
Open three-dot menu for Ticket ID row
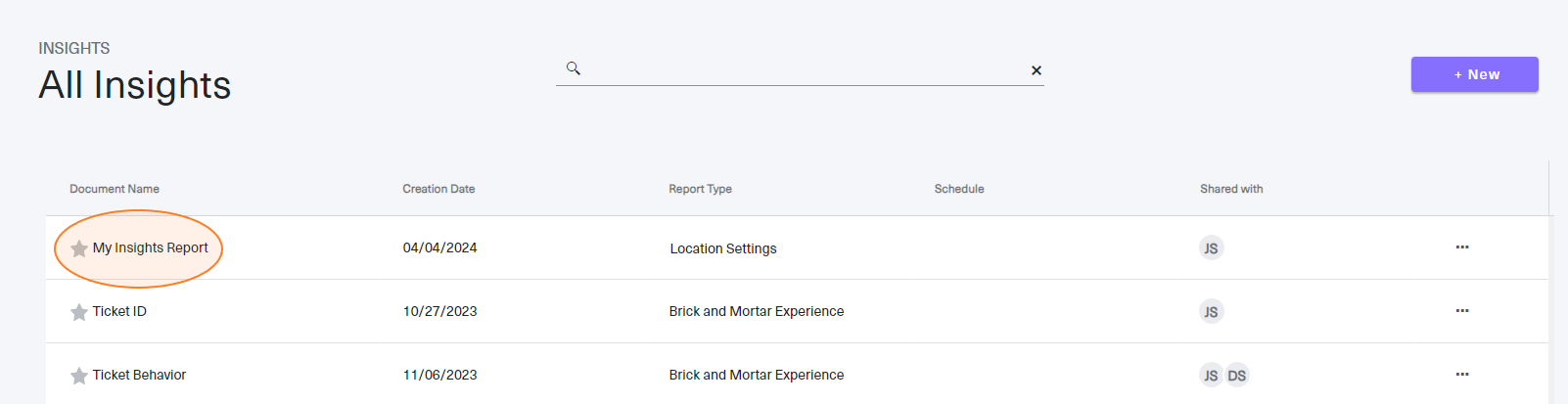pos(1462,311)
